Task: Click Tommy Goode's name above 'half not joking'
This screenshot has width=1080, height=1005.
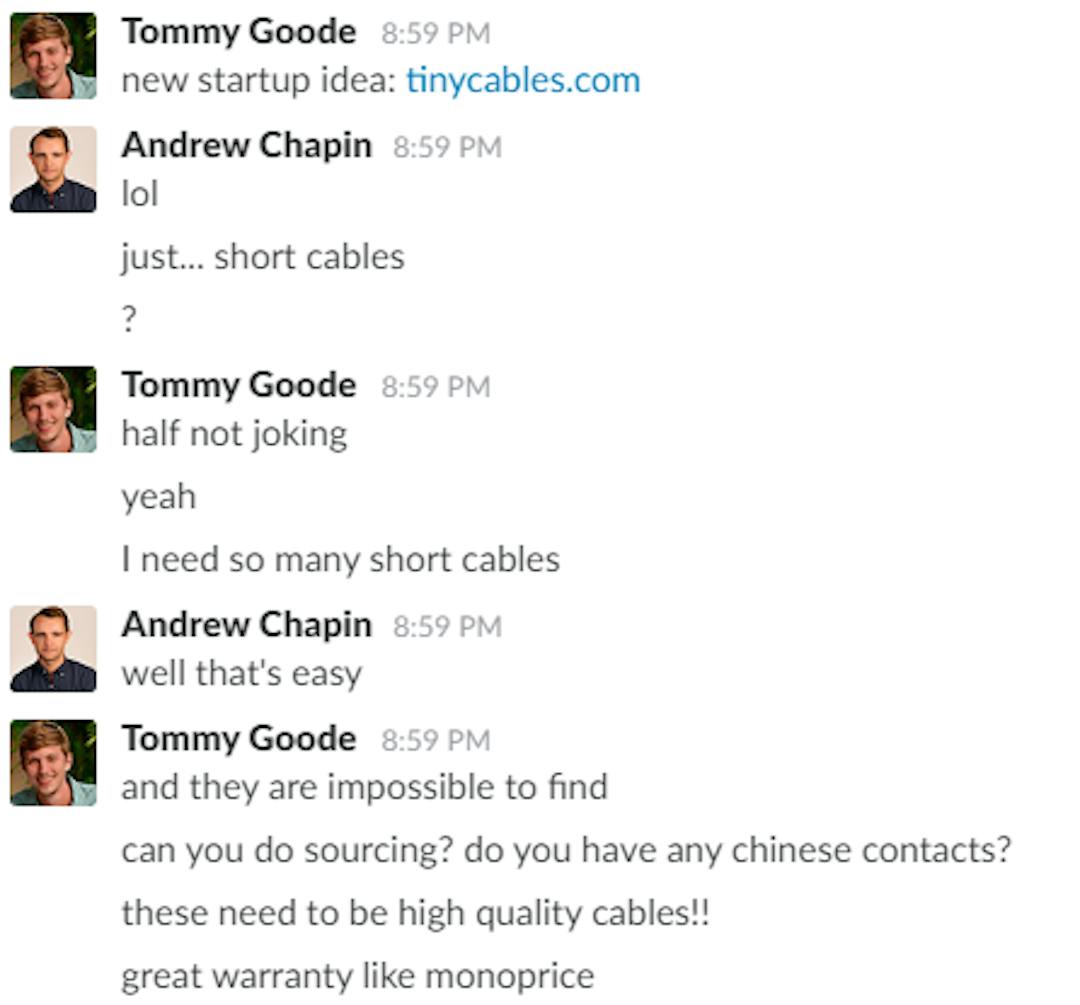Action: (239, 384)
